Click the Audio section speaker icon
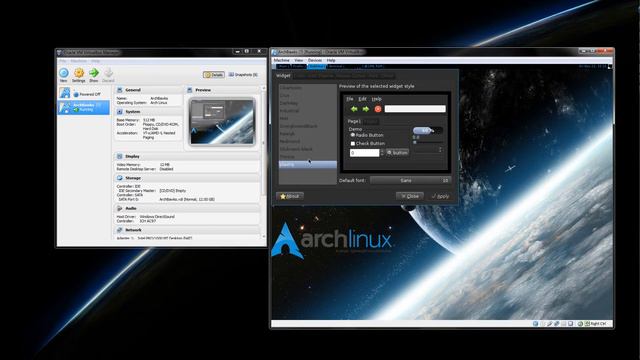 (x=120, y=208)
